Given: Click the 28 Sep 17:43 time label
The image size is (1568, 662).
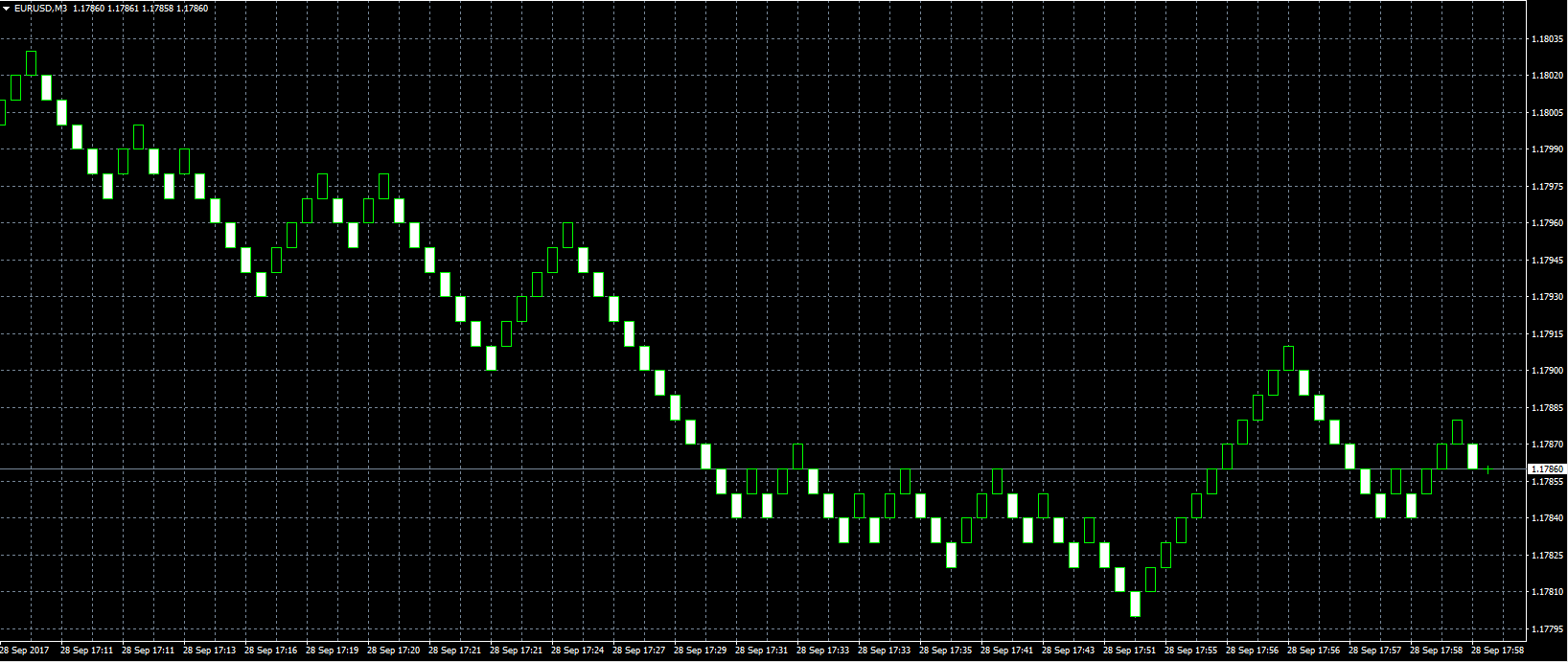Looking at the screenshot, I should [1069, 651].
